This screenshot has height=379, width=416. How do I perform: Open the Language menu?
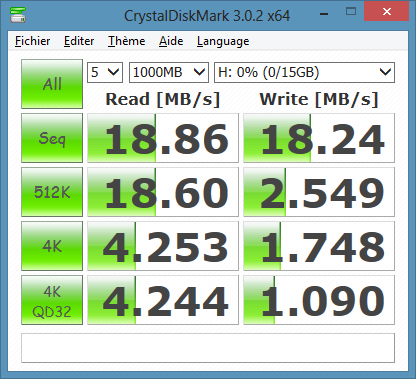coord(223,41)
